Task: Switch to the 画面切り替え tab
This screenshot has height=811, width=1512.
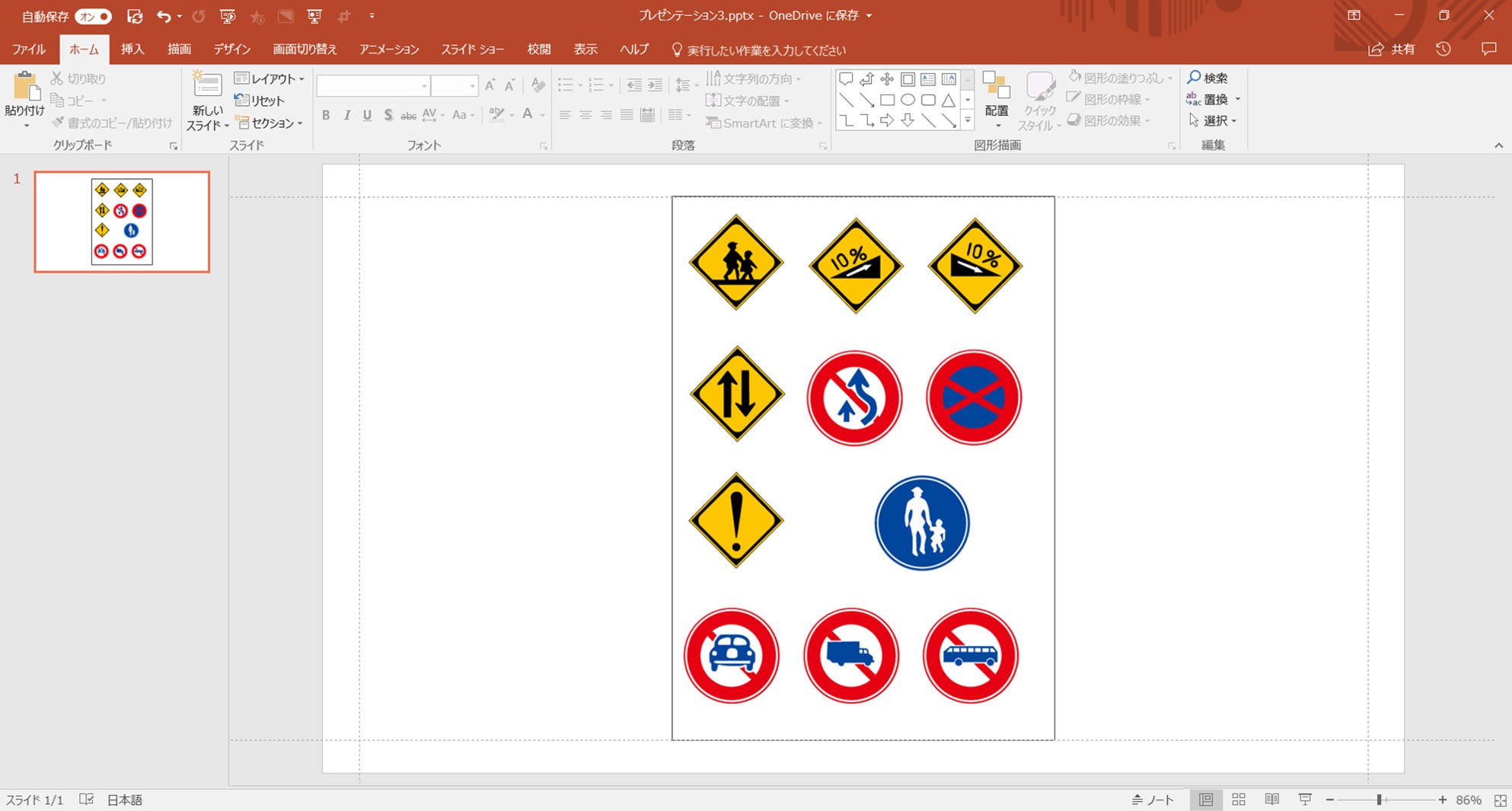Action: (305, 49)
